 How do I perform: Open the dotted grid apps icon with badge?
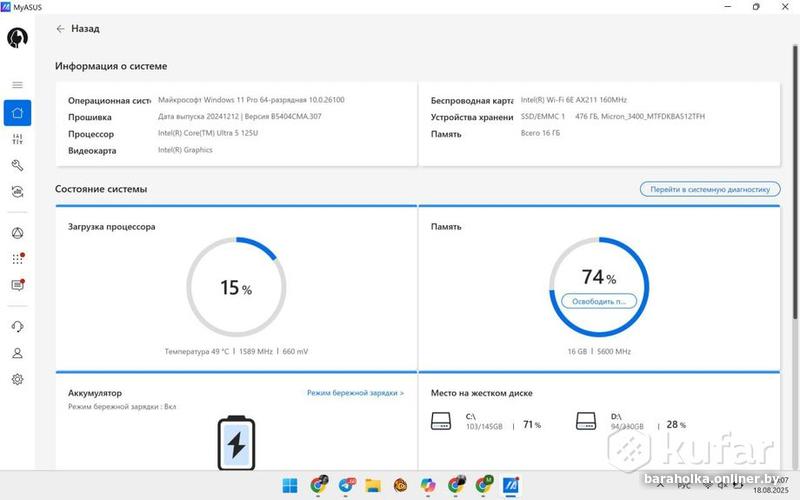pos(18,259)
